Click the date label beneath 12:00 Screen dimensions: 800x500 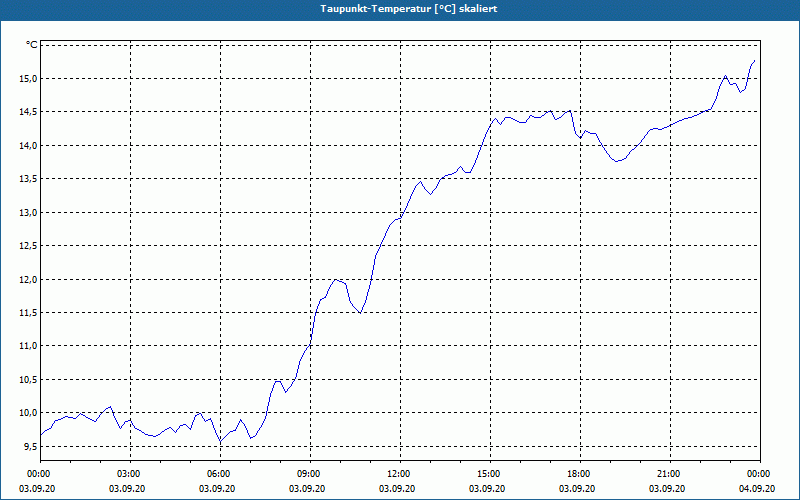pyautogui.click(x=397, y=489)
